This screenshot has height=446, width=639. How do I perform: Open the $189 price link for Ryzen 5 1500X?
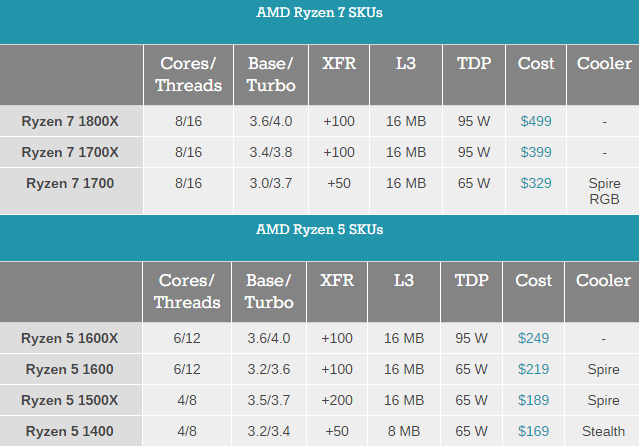(533, 400)
